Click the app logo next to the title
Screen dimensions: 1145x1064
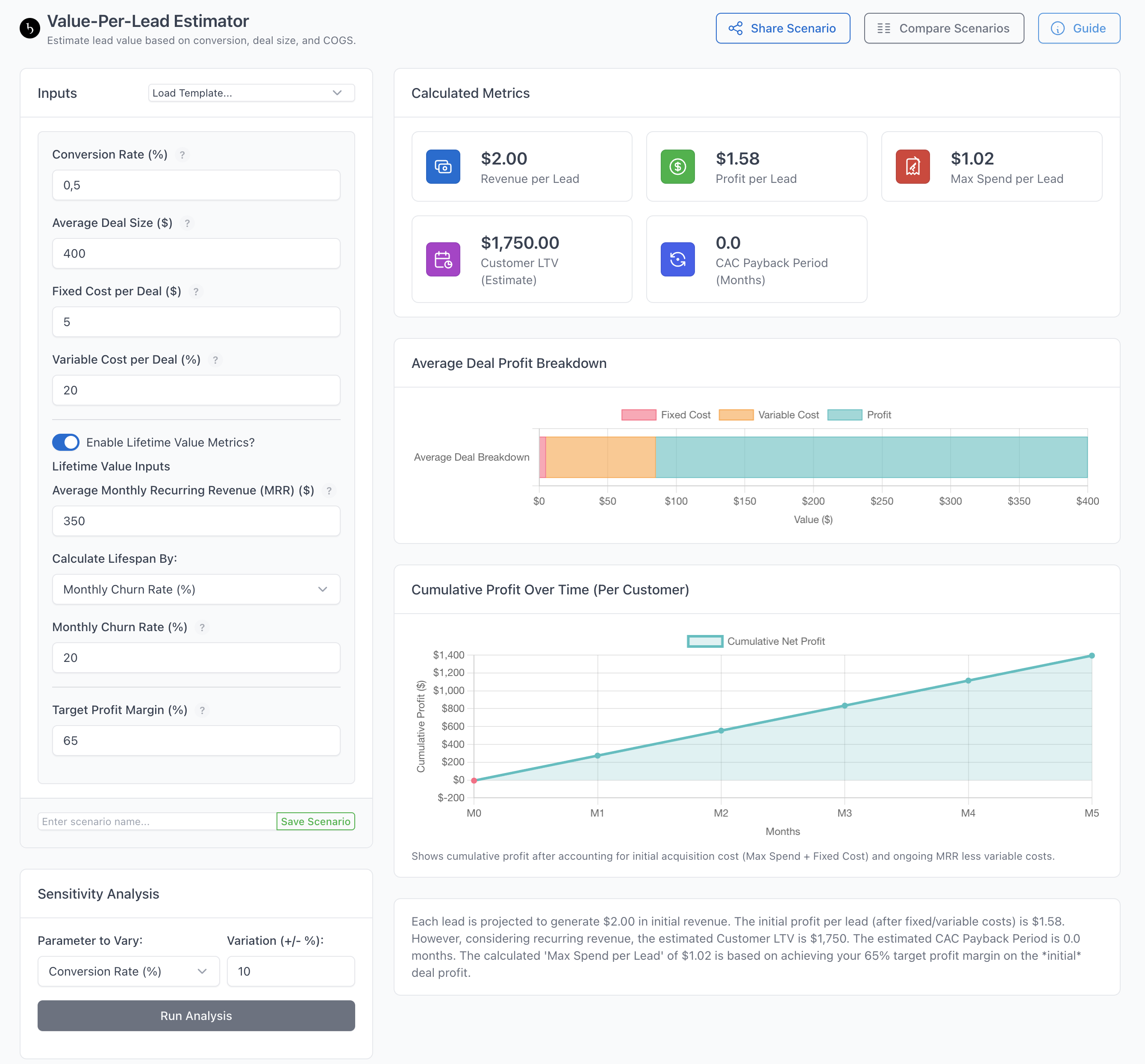coord(30,28)
